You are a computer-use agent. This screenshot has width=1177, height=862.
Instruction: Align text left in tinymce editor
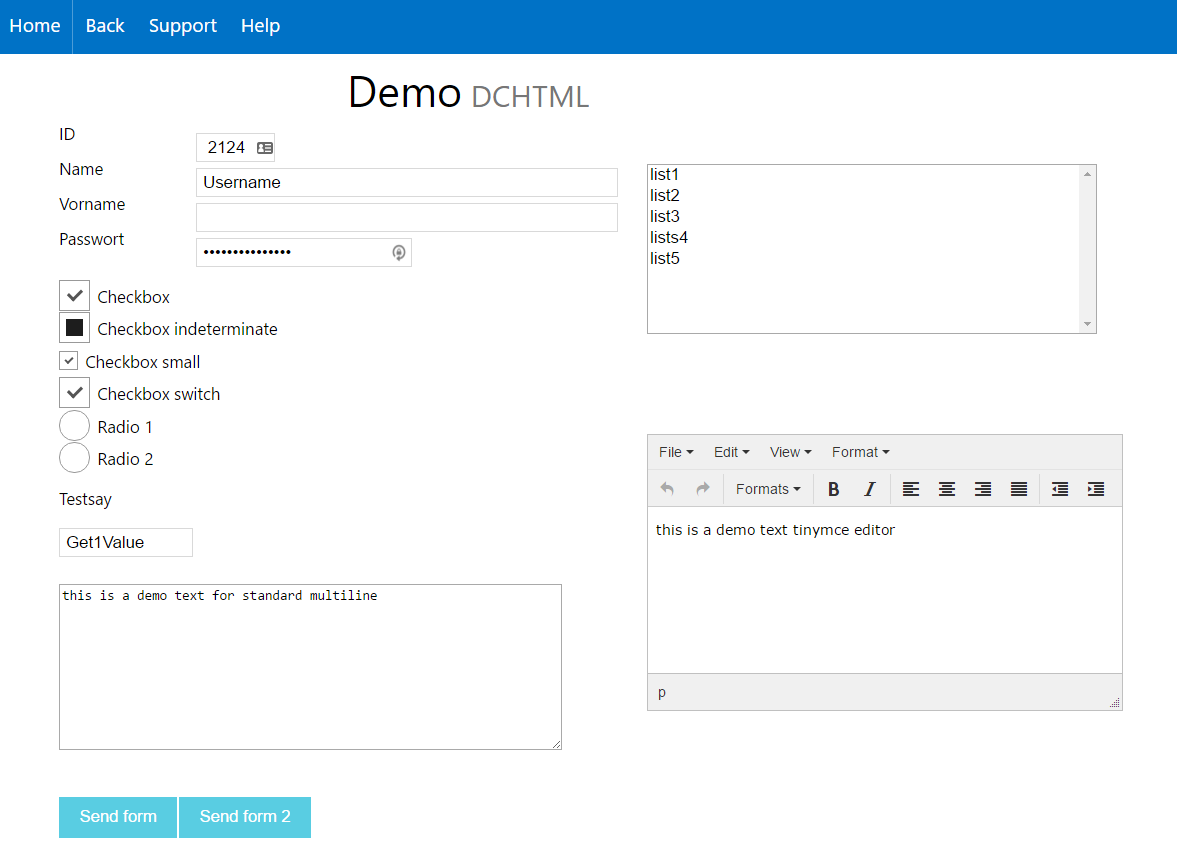tap(910, 489)
